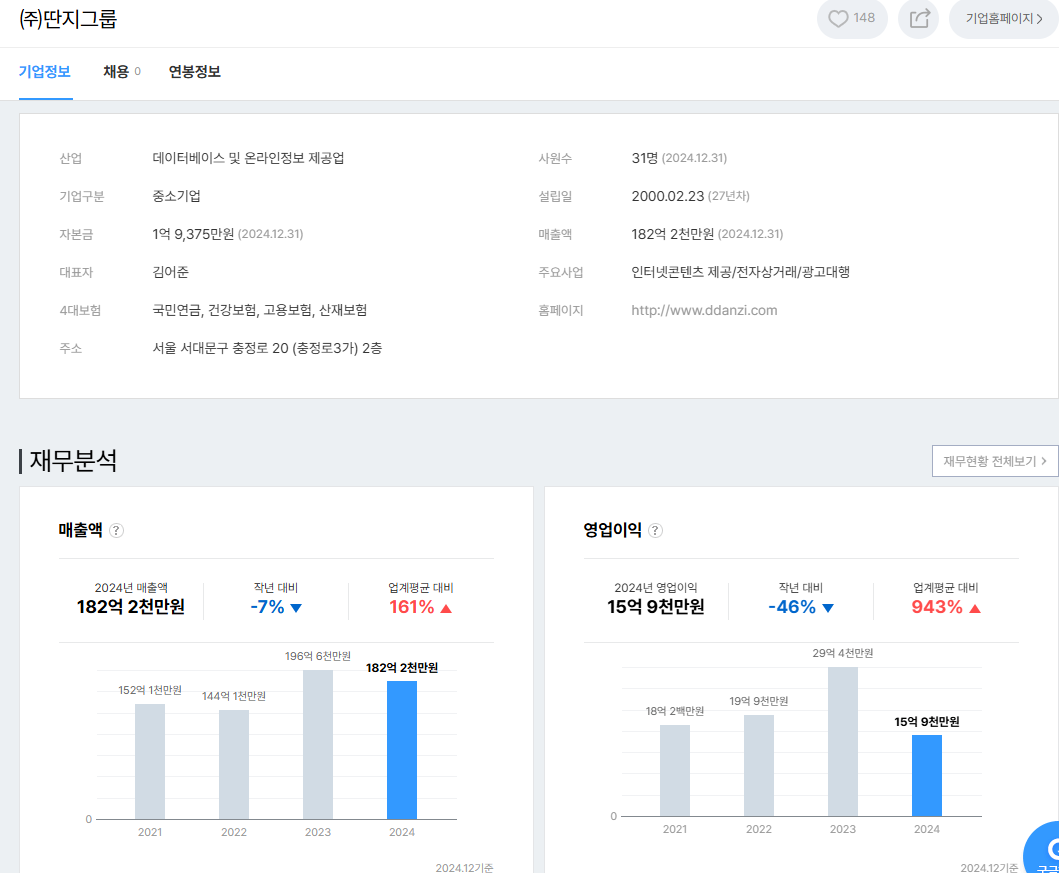
Task: Click the 2024 blue revenue bar
Action: click(x=402, y=750)
